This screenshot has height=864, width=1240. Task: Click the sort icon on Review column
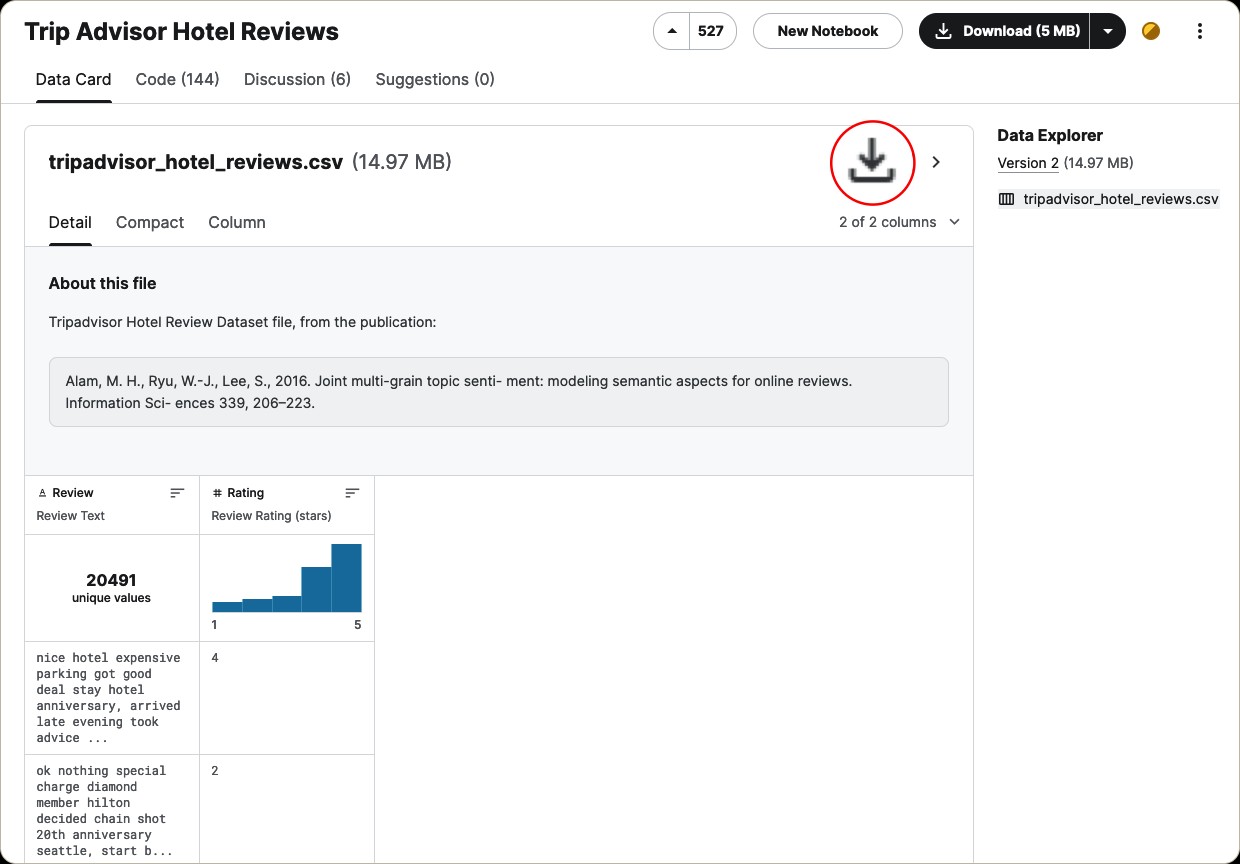pyautogui.click(x=177, y=493)
